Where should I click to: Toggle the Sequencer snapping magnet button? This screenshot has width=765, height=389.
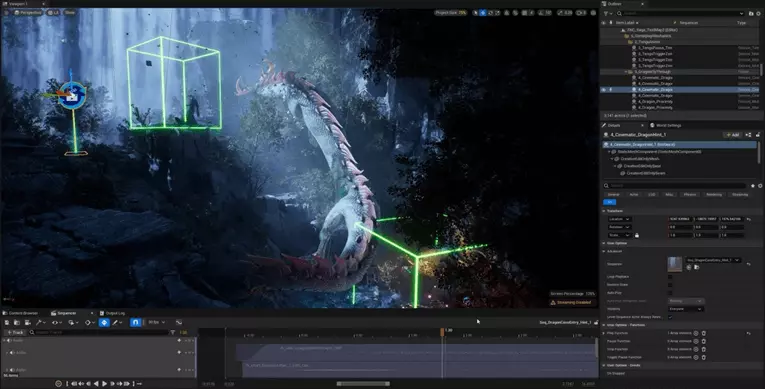click(135, 323)
